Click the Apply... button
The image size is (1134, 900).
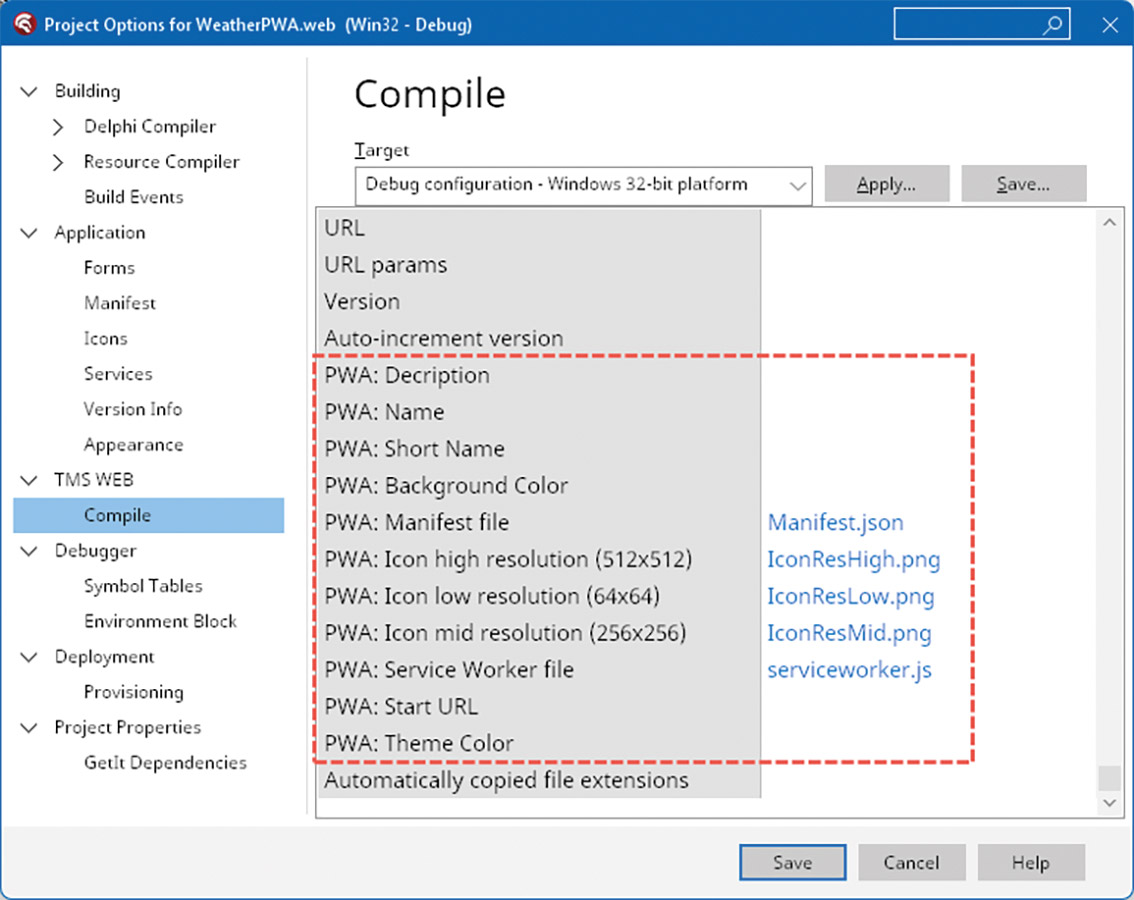[x=886, y=185]
